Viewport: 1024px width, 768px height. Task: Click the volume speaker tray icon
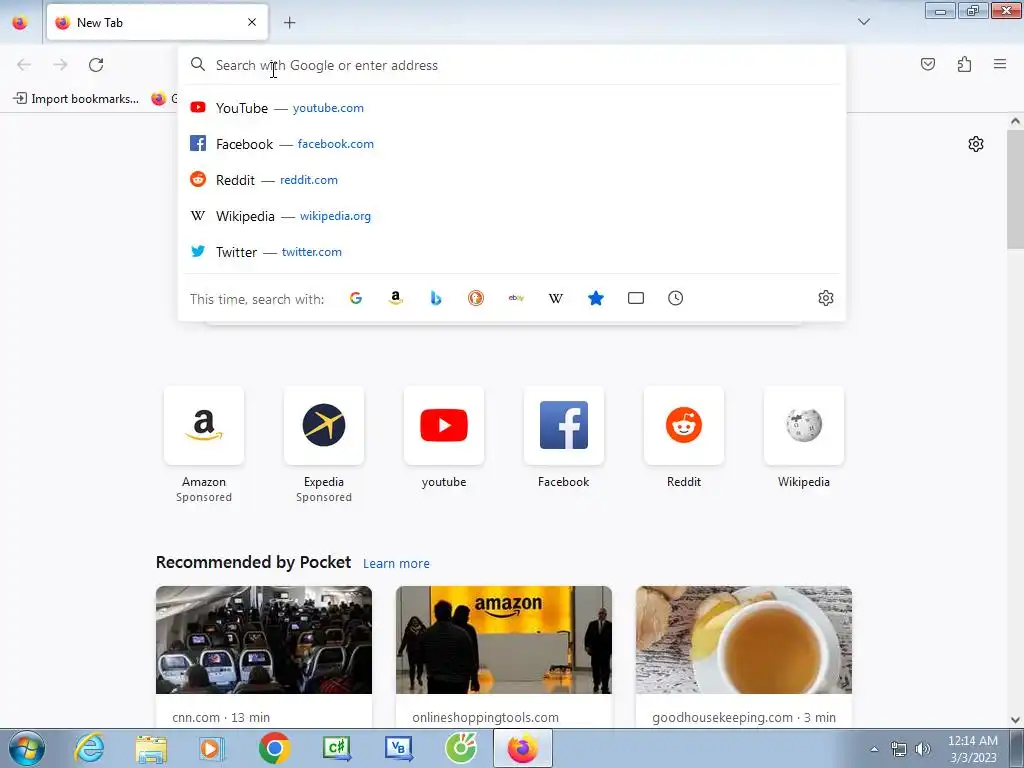[922, 749]
